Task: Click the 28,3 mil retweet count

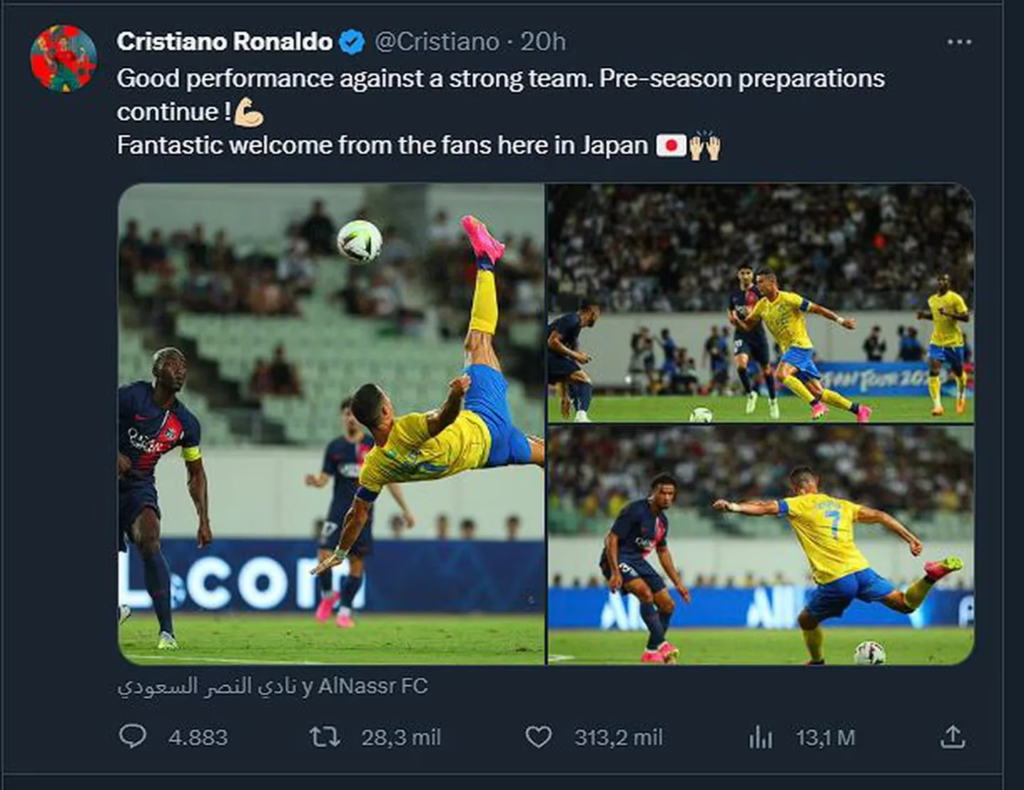Action: click(x=400, y=738)
